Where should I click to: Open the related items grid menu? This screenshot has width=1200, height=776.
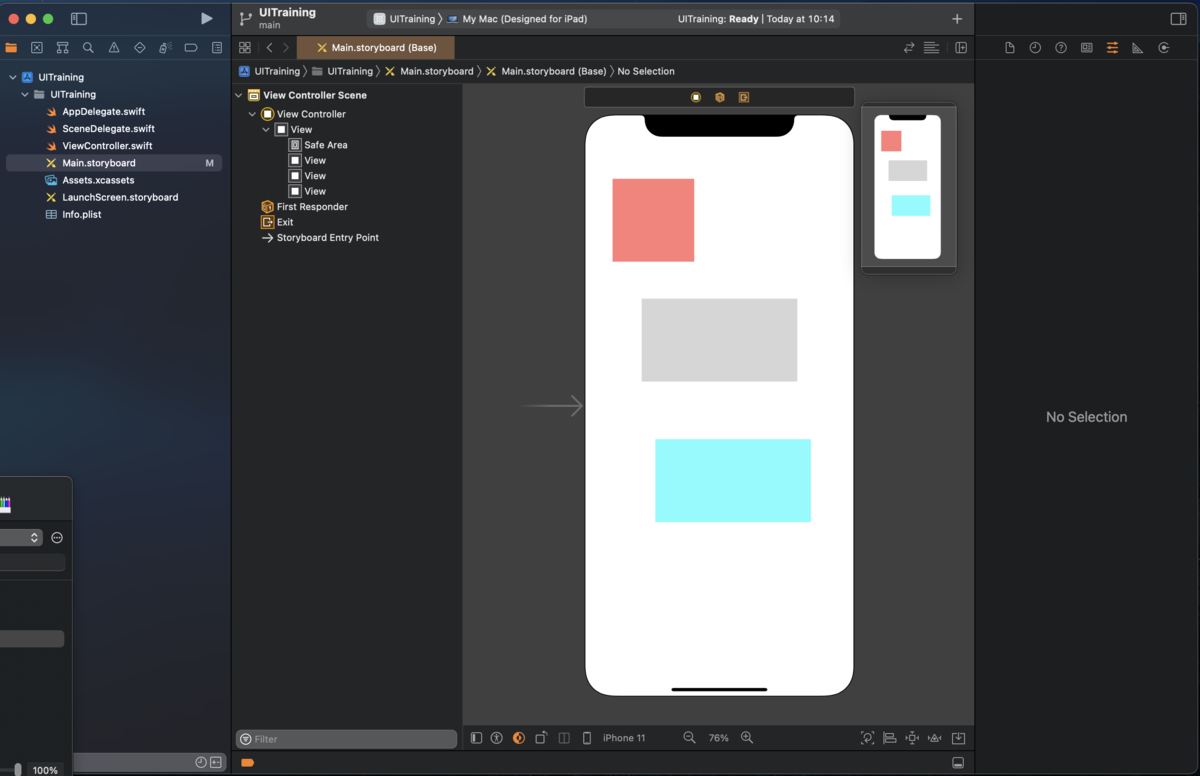(245, 48)
